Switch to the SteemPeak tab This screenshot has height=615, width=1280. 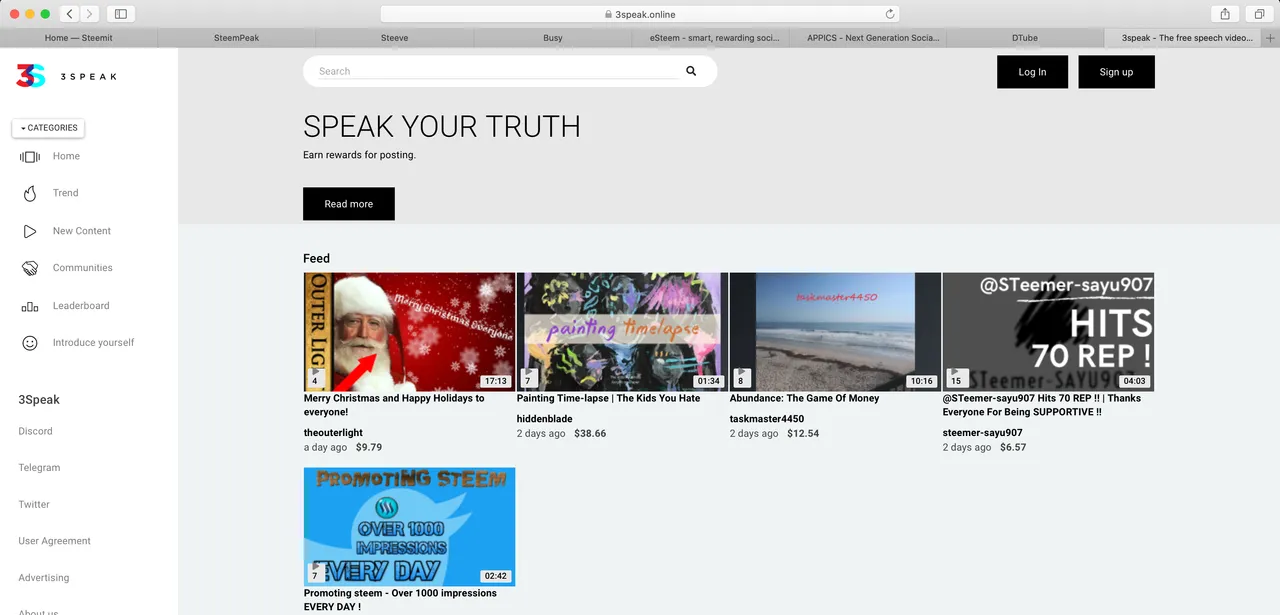pyautogui.click(x=236, y=38)
